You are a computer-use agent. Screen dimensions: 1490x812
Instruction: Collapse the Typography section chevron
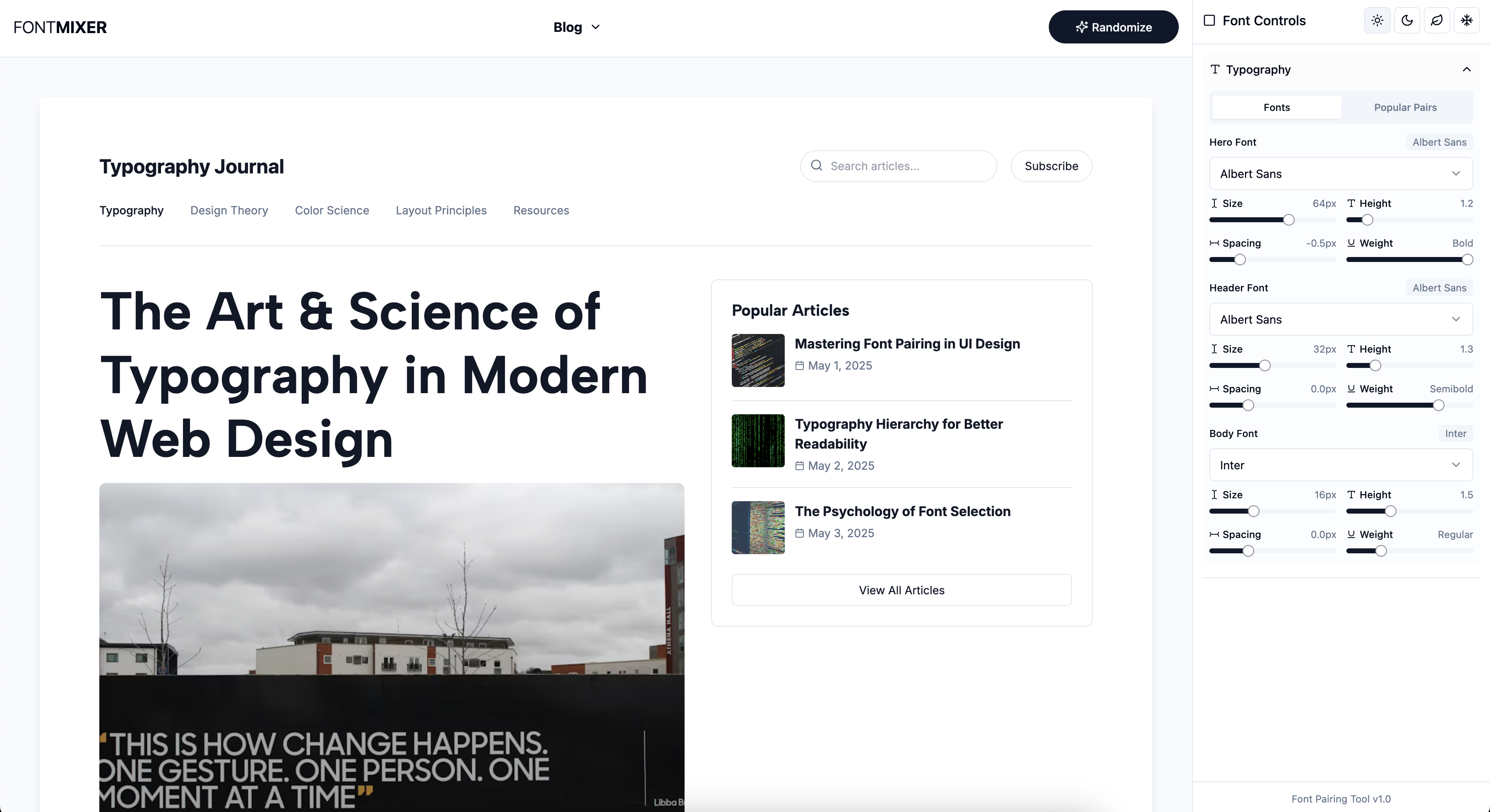click(x=1466, y=70)
